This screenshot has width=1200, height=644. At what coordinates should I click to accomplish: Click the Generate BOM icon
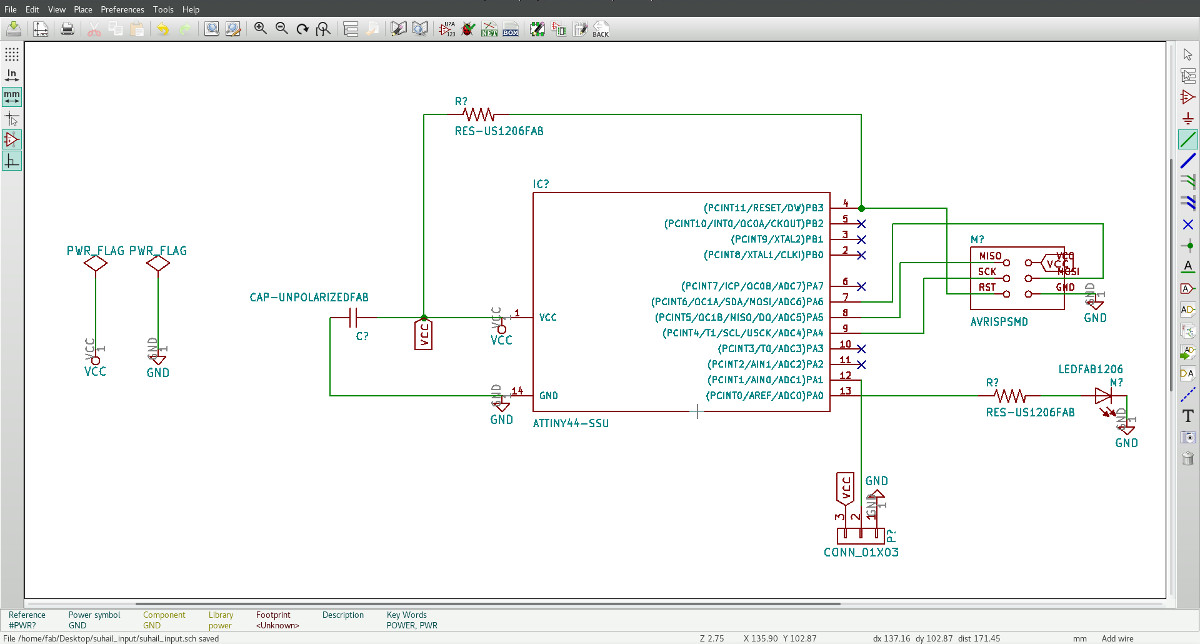[x=511, y=29]
